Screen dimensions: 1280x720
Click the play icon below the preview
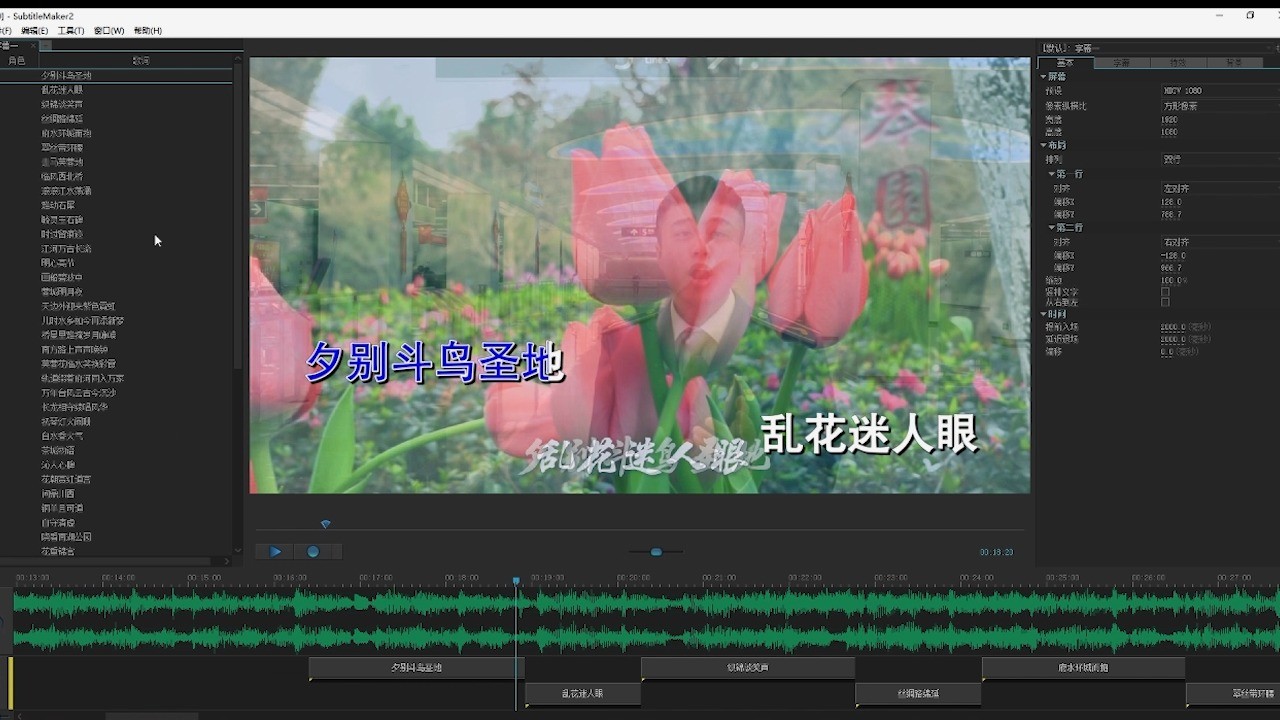275,551
